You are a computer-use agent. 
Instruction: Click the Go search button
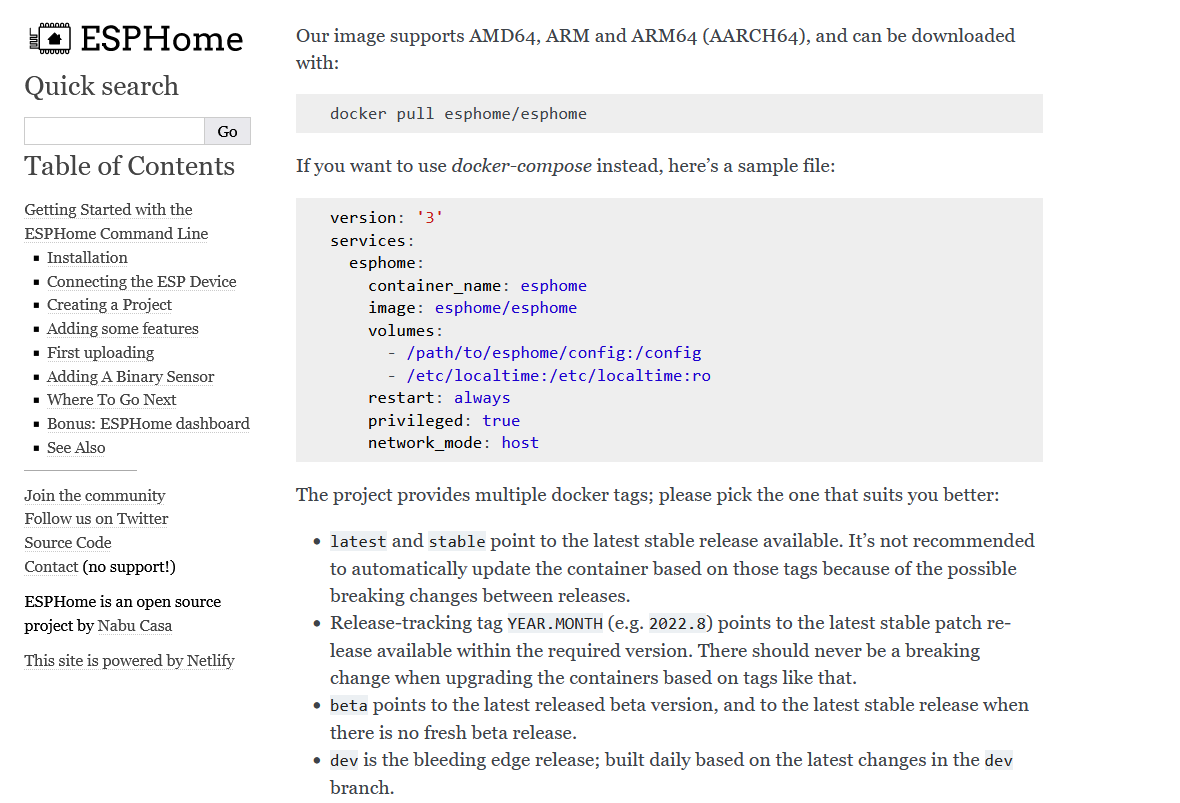tap(227, 131)
